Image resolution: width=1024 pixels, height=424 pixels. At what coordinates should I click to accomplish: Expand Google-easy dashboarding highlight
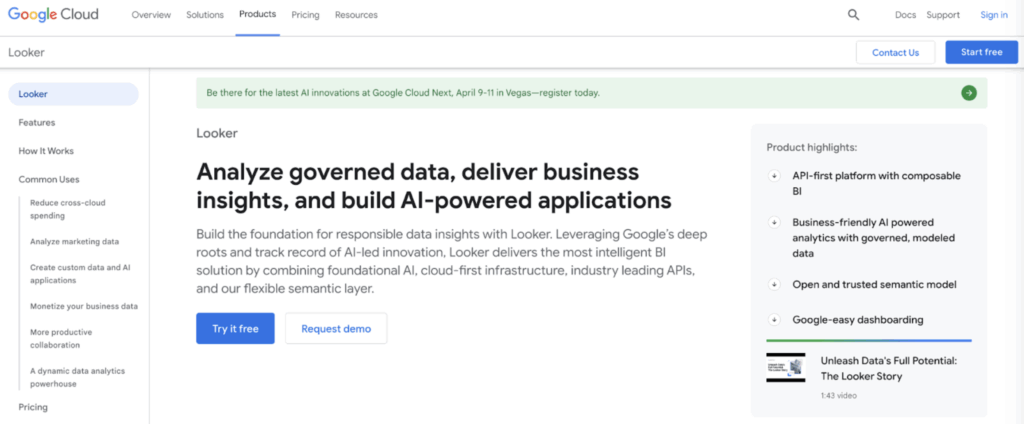tap(774, 320)
